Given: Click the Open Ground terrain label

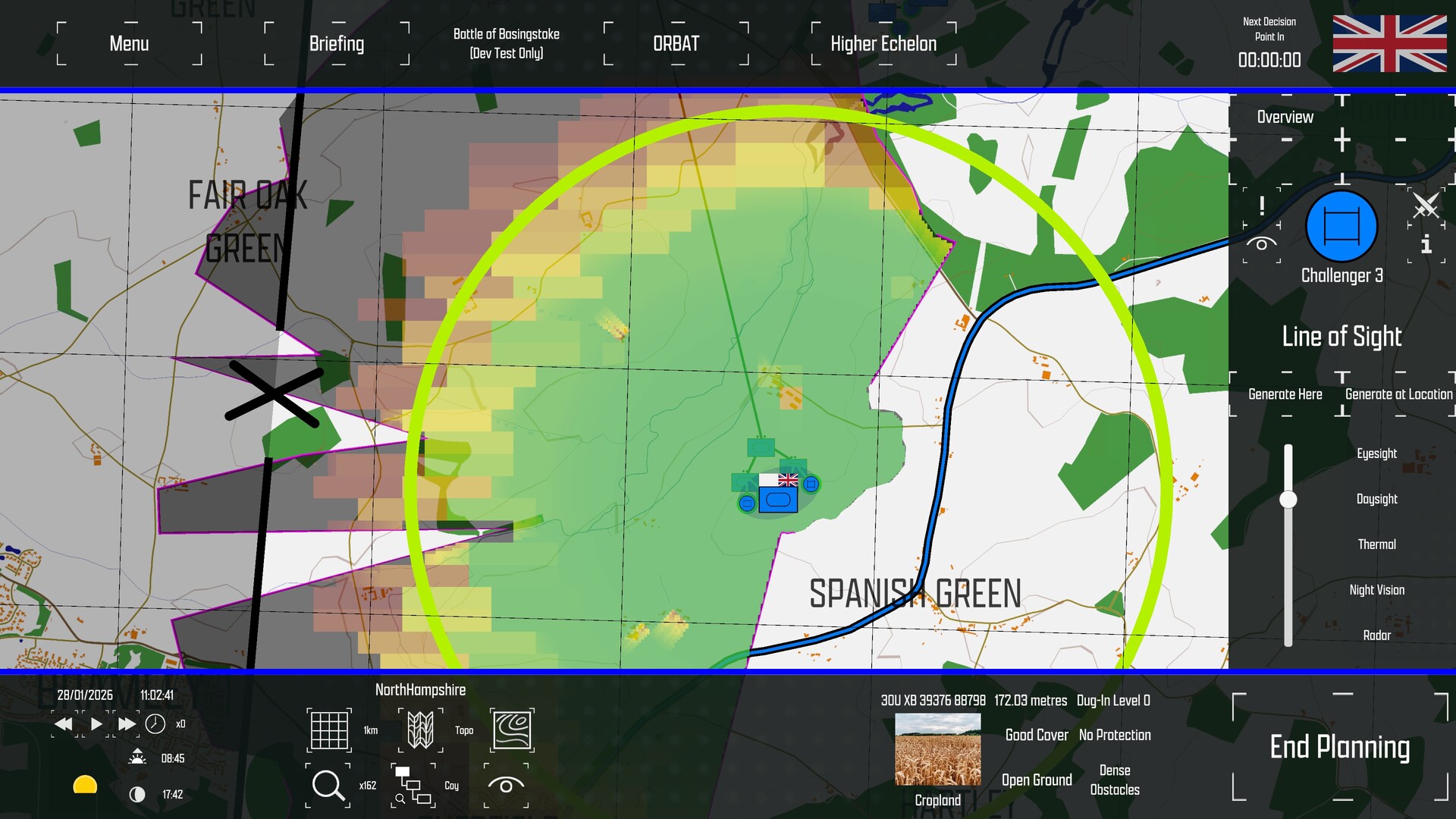Looking at the screenshot, I should click(x=1037, y=780).
